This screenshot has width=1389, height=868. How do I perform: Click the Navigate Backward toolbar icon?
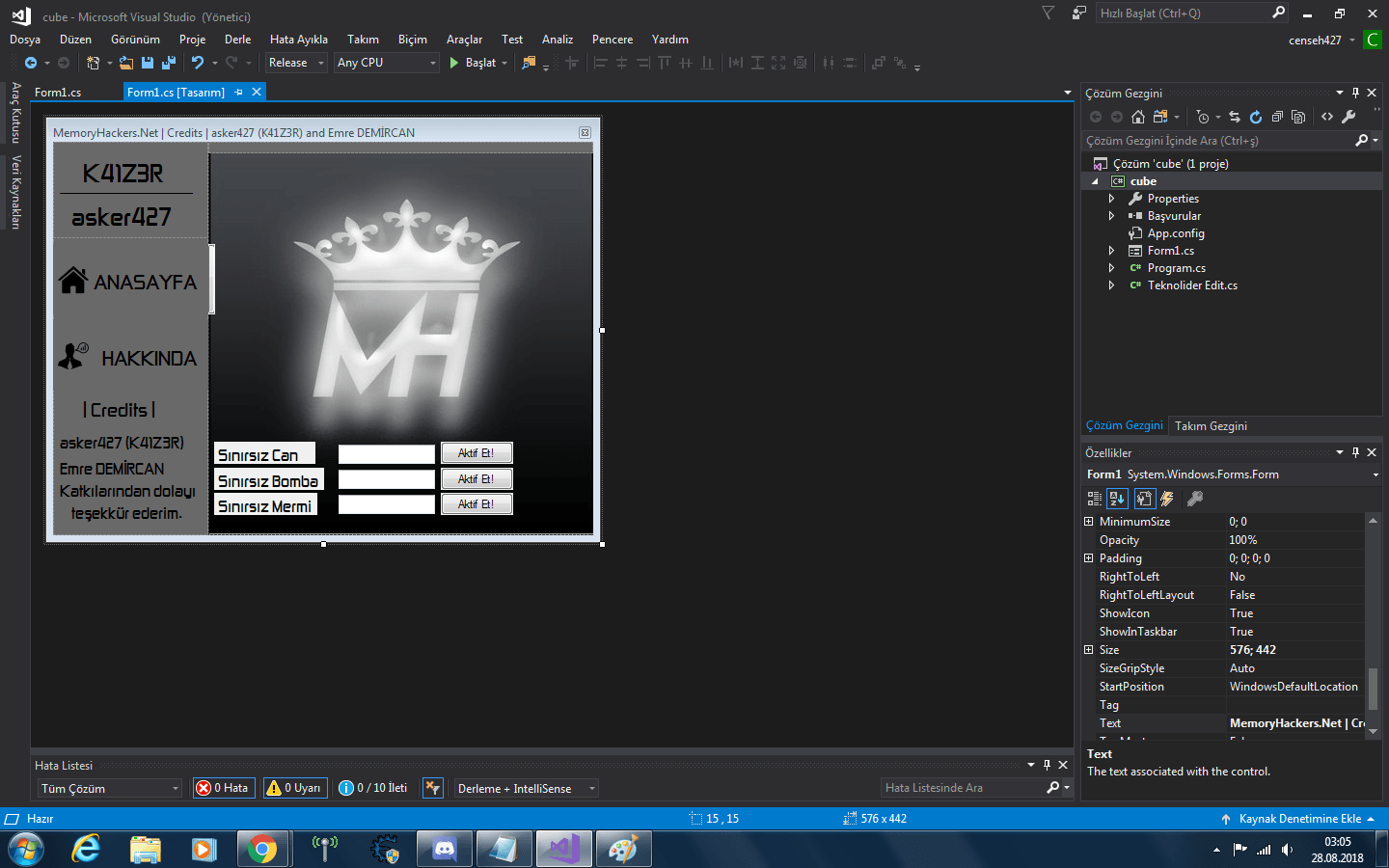31,63
